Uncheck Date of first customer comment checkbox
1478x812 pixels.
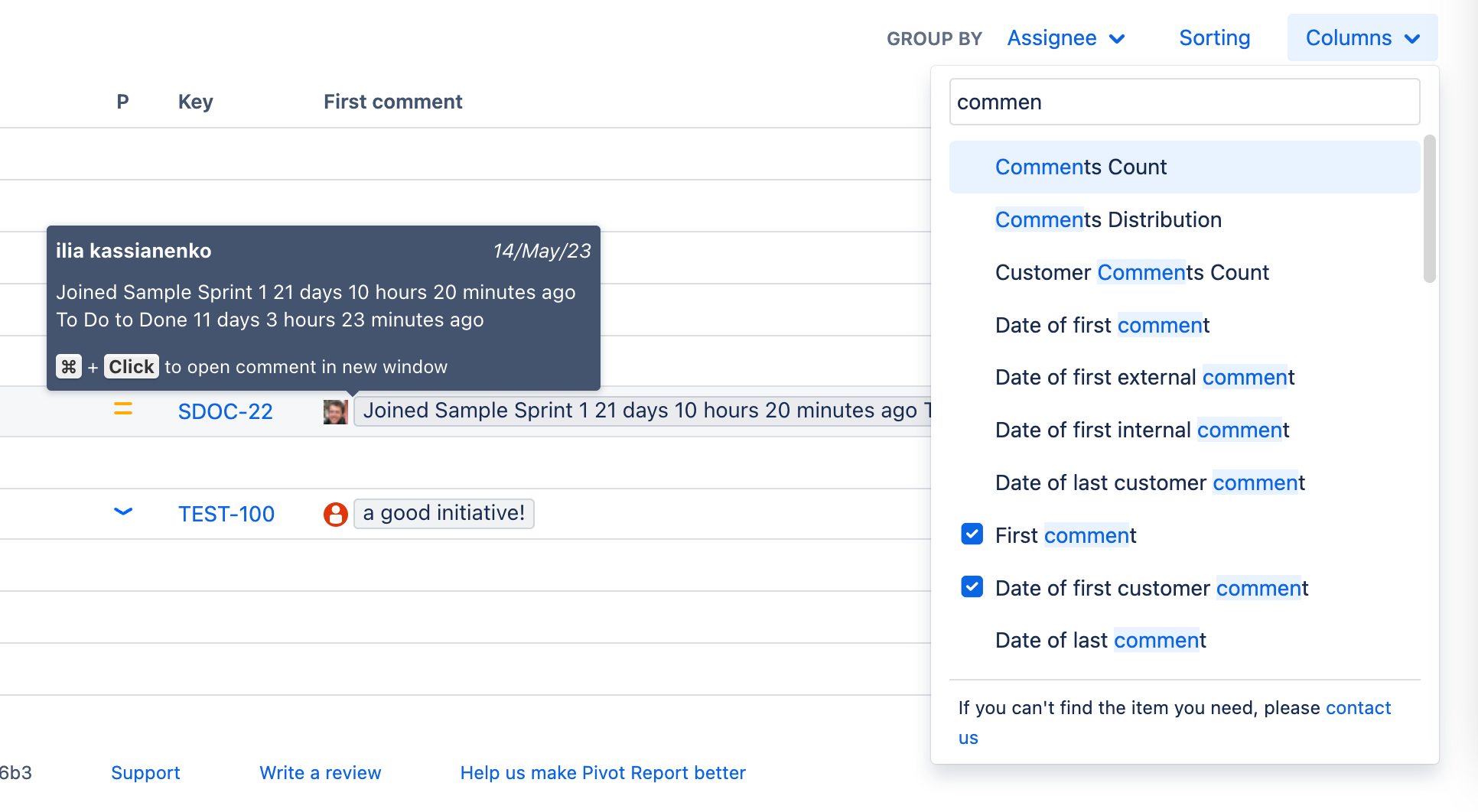pos(972,586)
